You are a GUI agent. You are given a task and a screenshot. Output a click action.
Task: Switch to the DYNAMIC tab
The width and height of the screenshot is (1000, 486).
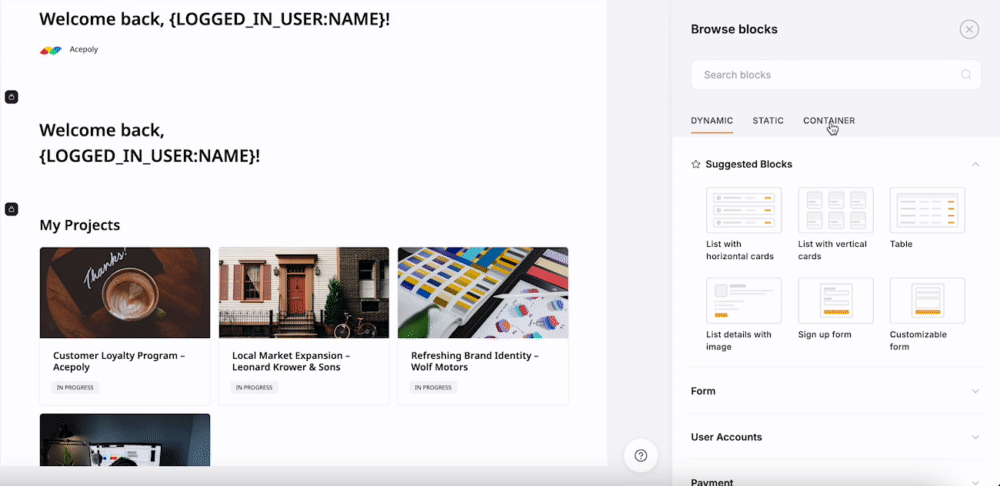(x=712, y=121)
